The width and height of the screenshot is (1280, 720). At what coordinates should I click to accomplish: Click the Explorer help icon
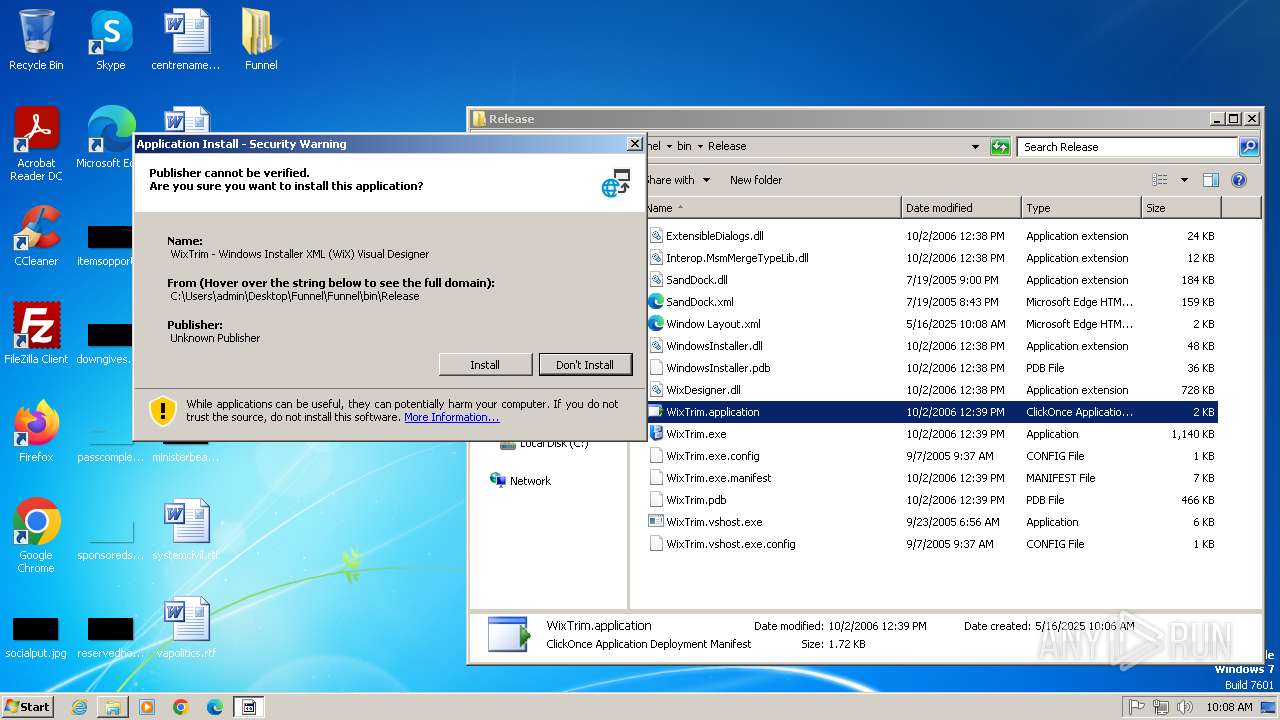1239,180
